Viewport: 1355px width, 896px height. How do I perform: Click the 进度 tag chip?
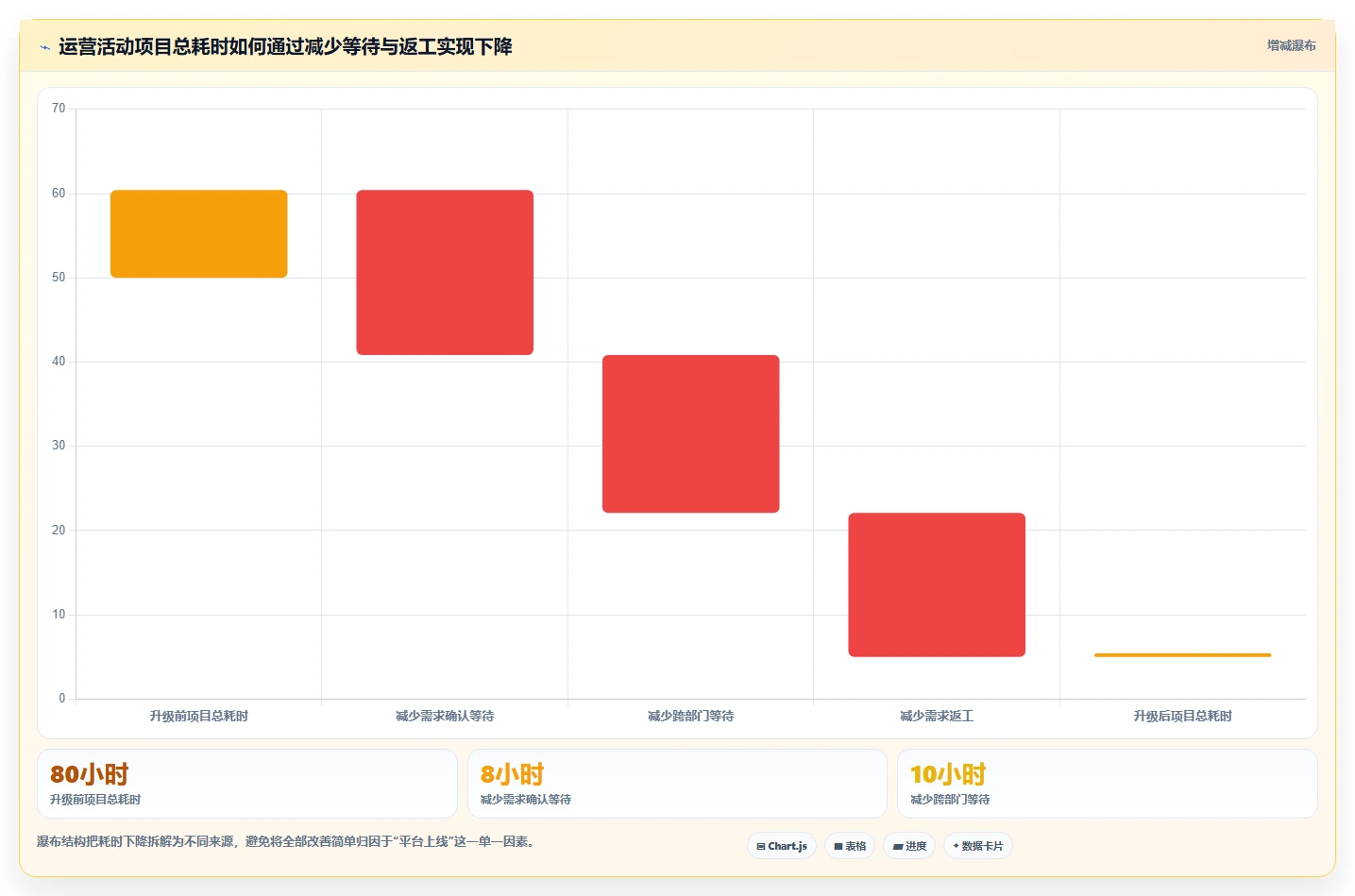(909, 846)
